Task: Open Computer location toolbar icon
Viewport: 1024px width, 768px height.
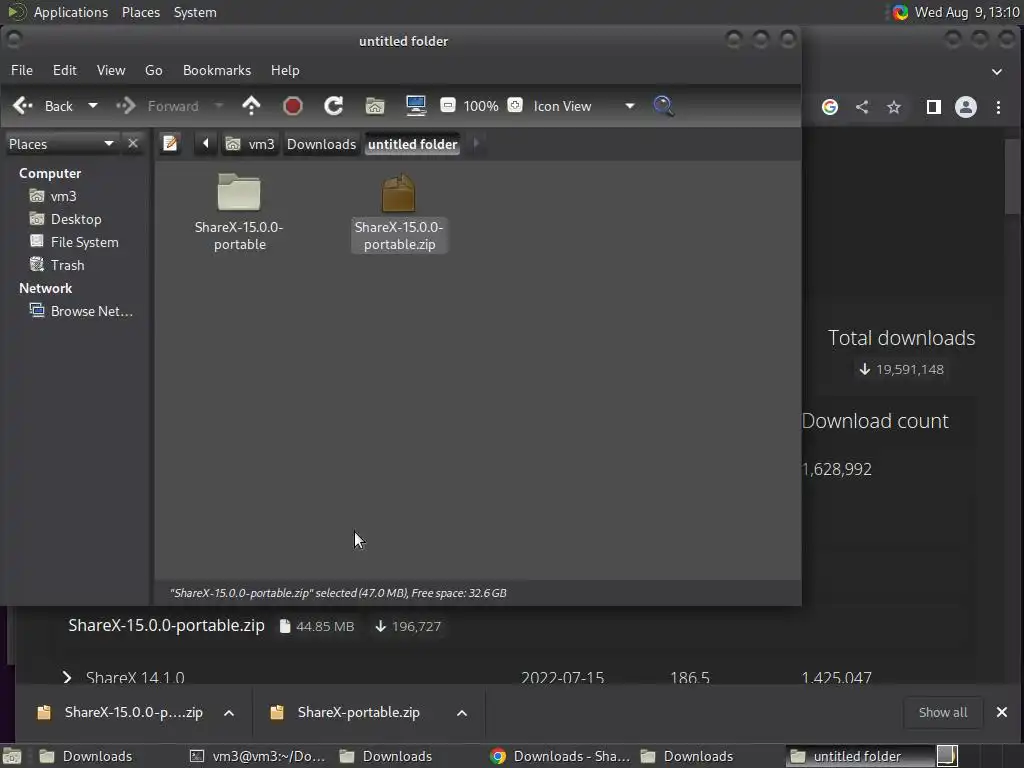Action: (416, 106)
